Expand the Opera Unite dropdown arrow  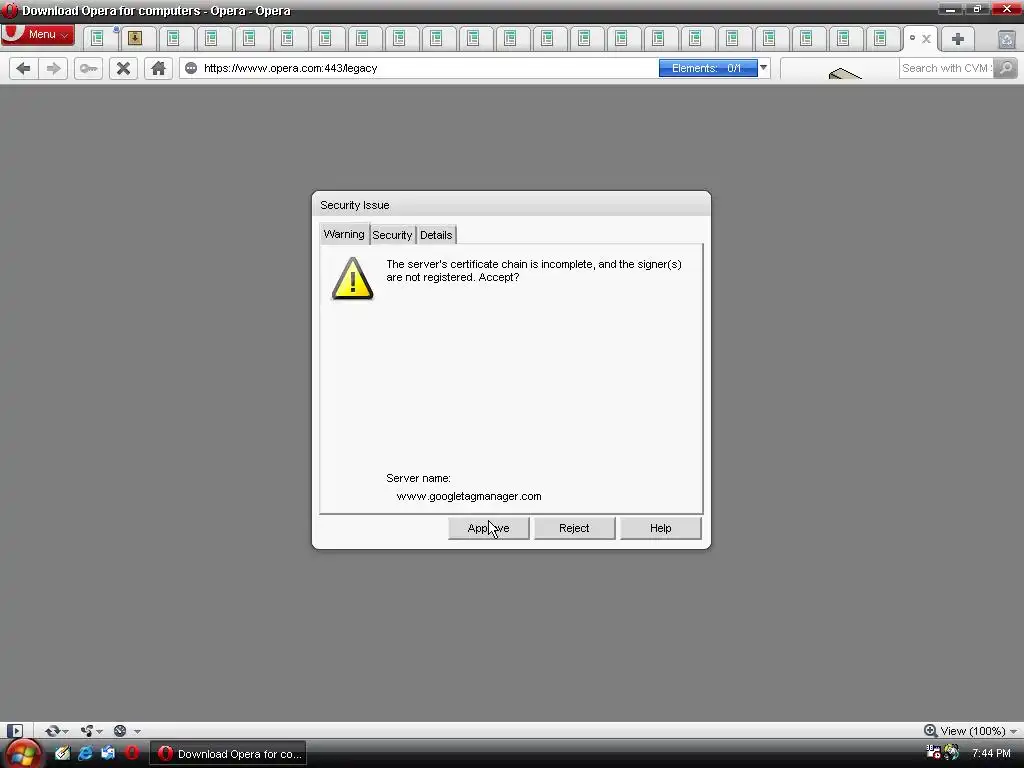[100, 731]
